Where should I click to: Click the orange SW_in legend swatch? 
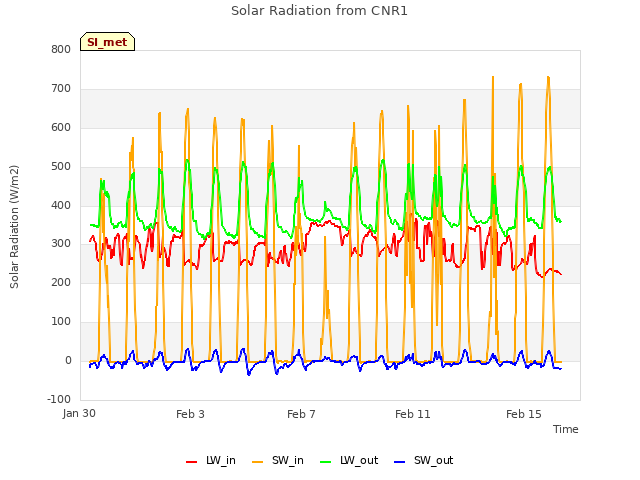[x=258, y=462]
